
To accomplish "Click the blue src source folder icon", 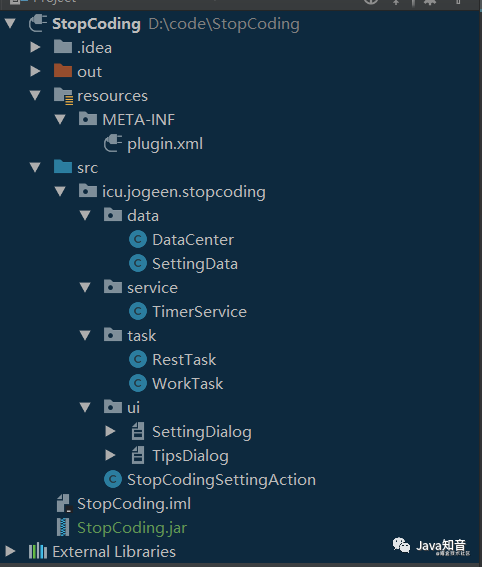I will pos(63,167).
